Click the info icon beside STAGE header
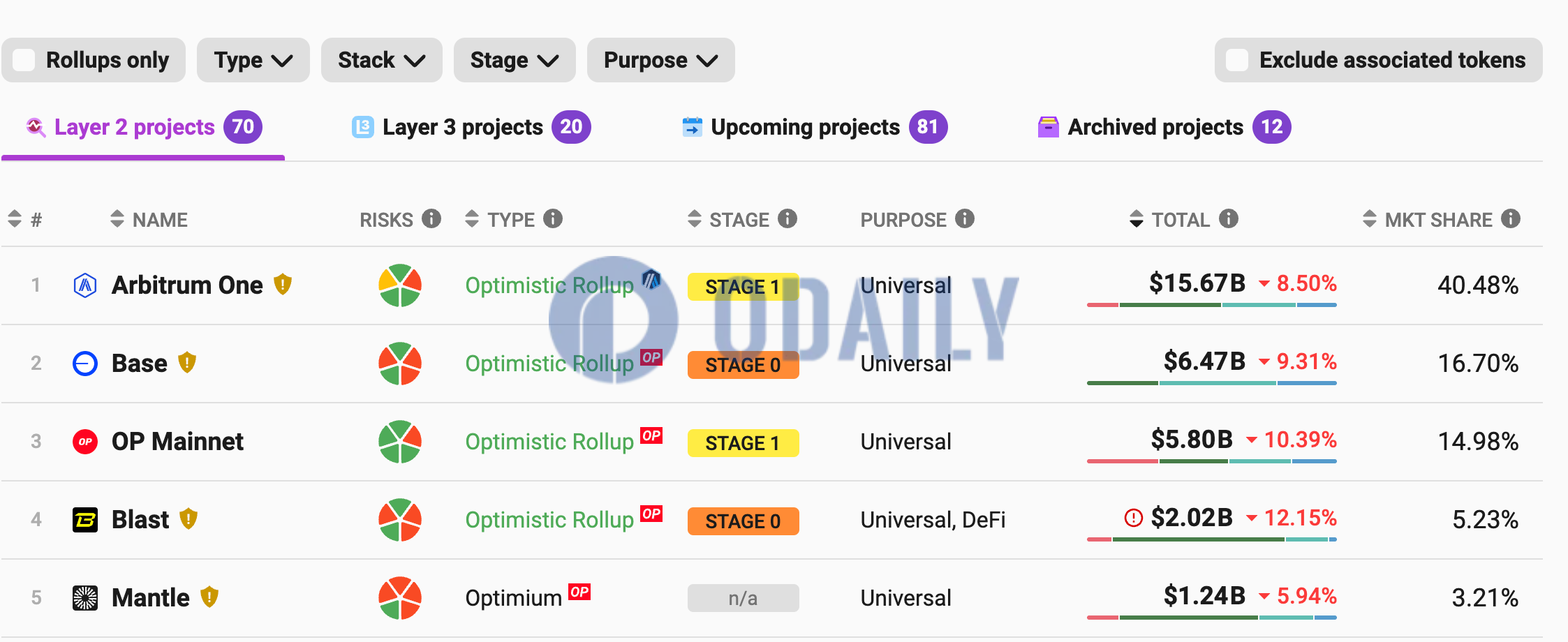 tap(787, 219)
